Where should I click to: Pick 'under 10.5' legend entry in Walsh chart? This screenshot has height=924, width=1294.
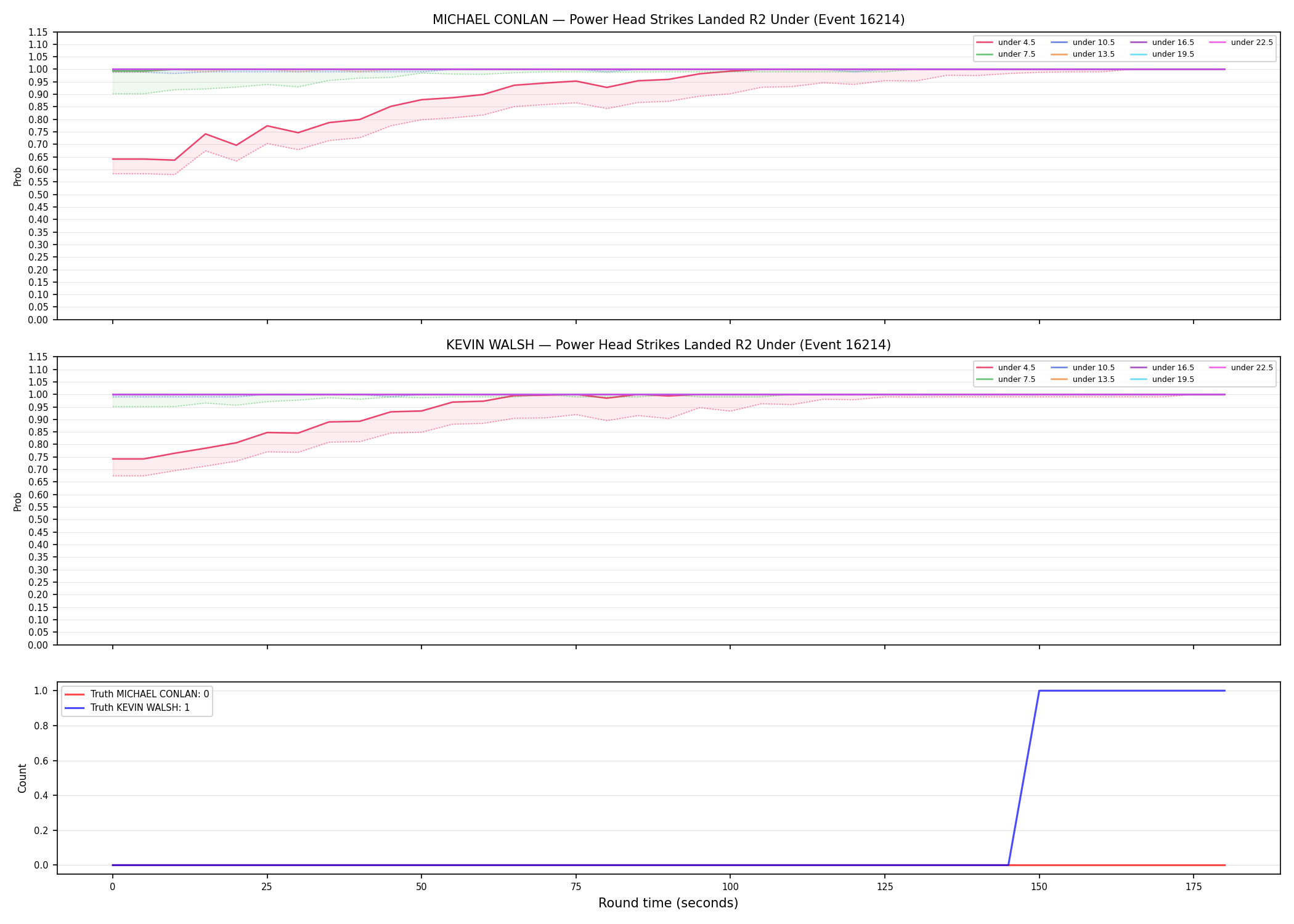[1084, 368]
